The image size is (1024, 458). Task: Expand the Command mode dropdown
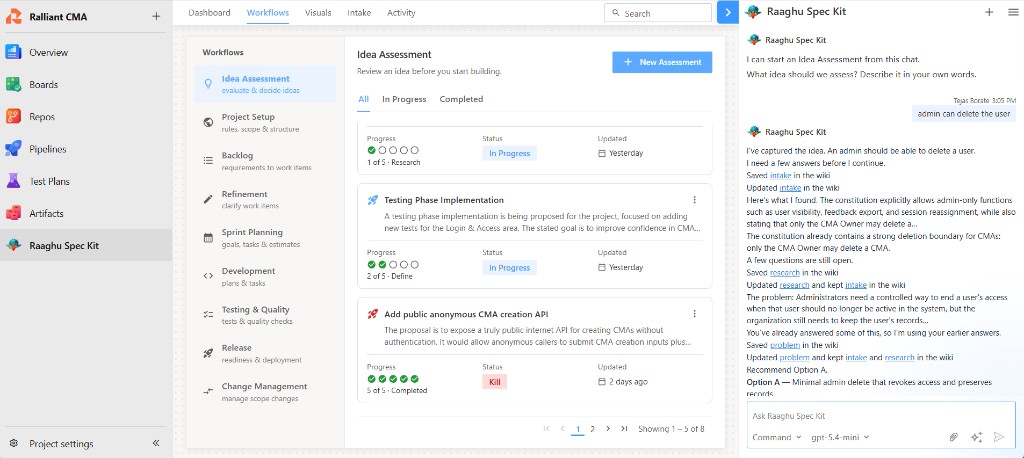[x=777, y=437]
